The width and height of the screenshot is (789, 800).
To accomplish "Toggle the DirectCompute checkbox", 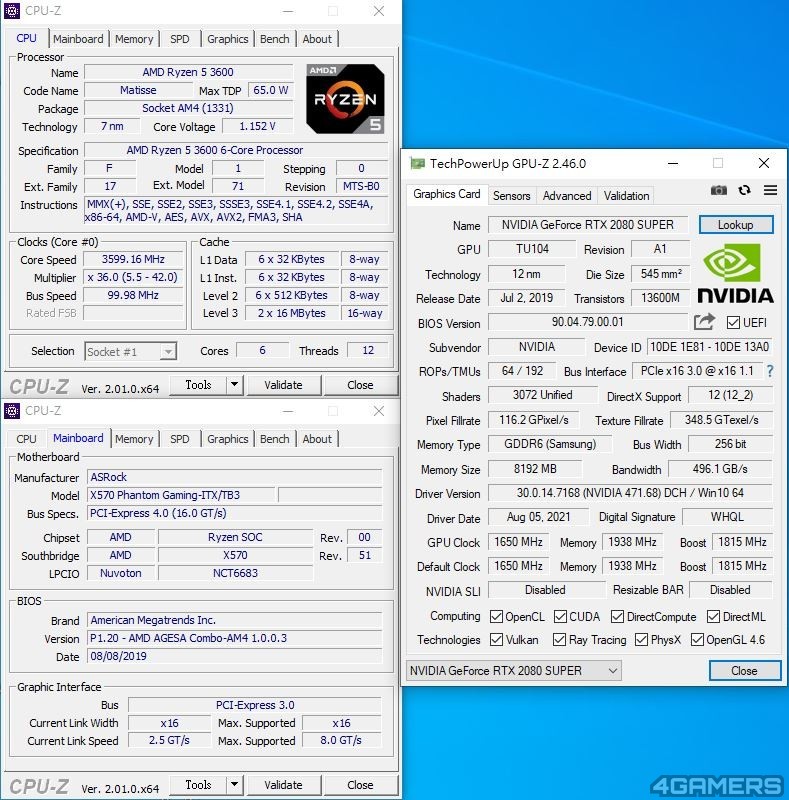I will pos(618,616).
